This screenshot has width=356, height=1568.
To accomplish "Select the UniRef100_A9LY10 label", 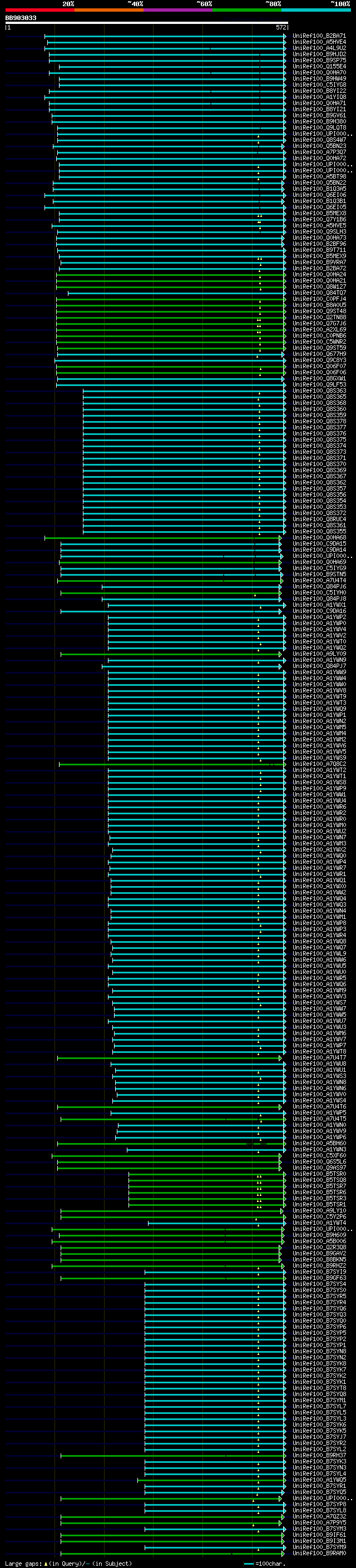I will (x=319, y=1210).
